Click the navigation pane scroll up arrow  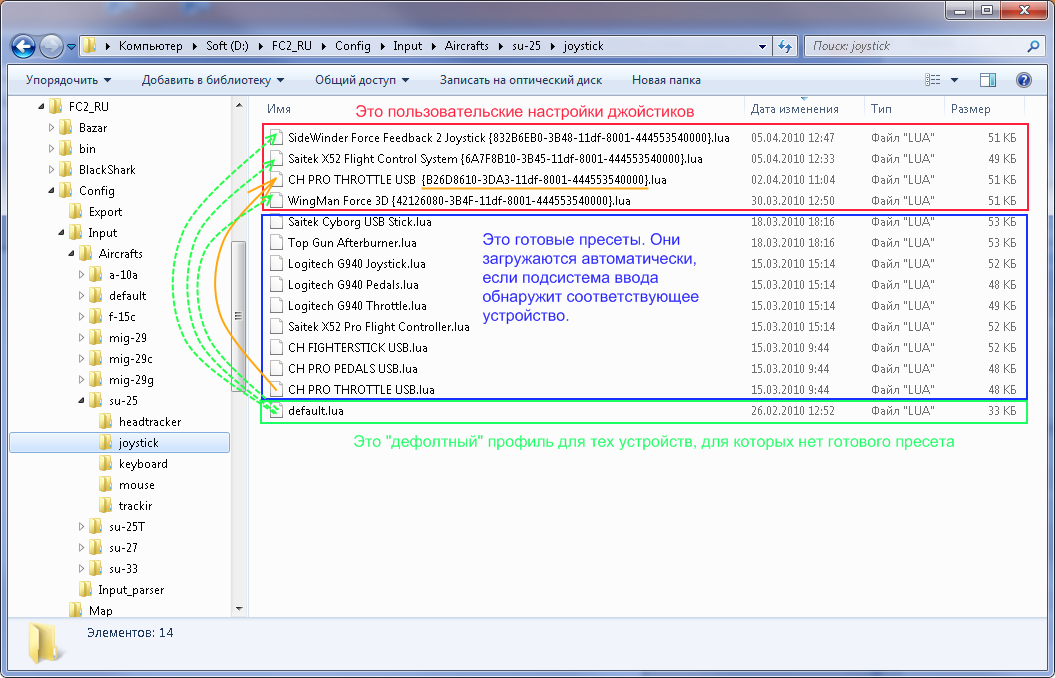(x=238, y=105)
